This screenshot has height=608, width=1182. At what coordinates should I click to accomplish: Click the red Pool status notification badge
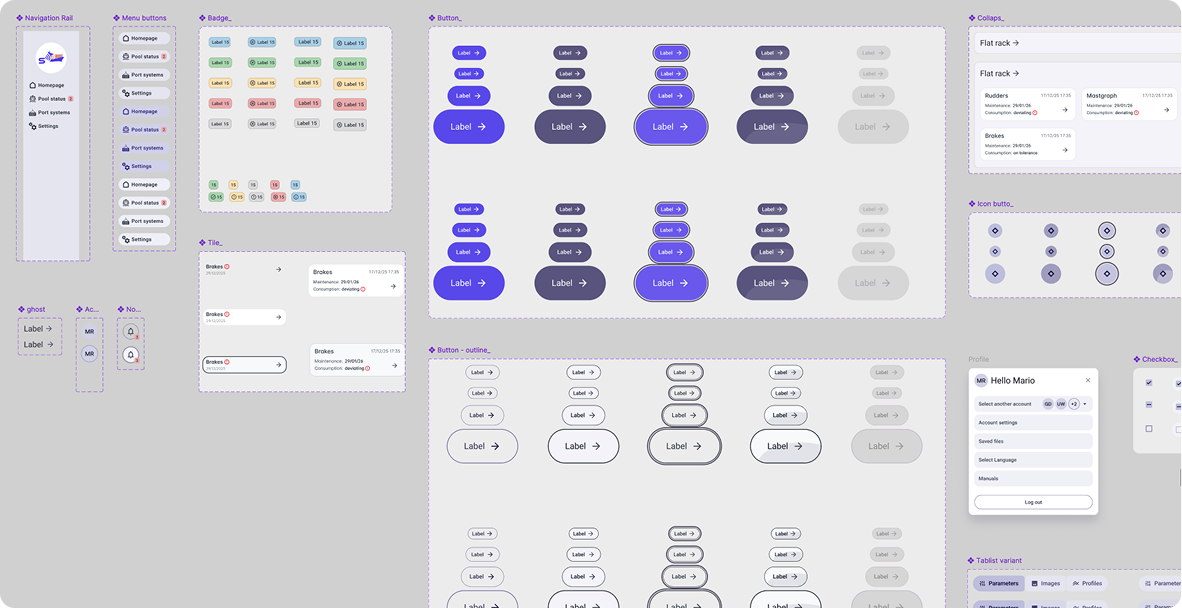click(70, 98)
